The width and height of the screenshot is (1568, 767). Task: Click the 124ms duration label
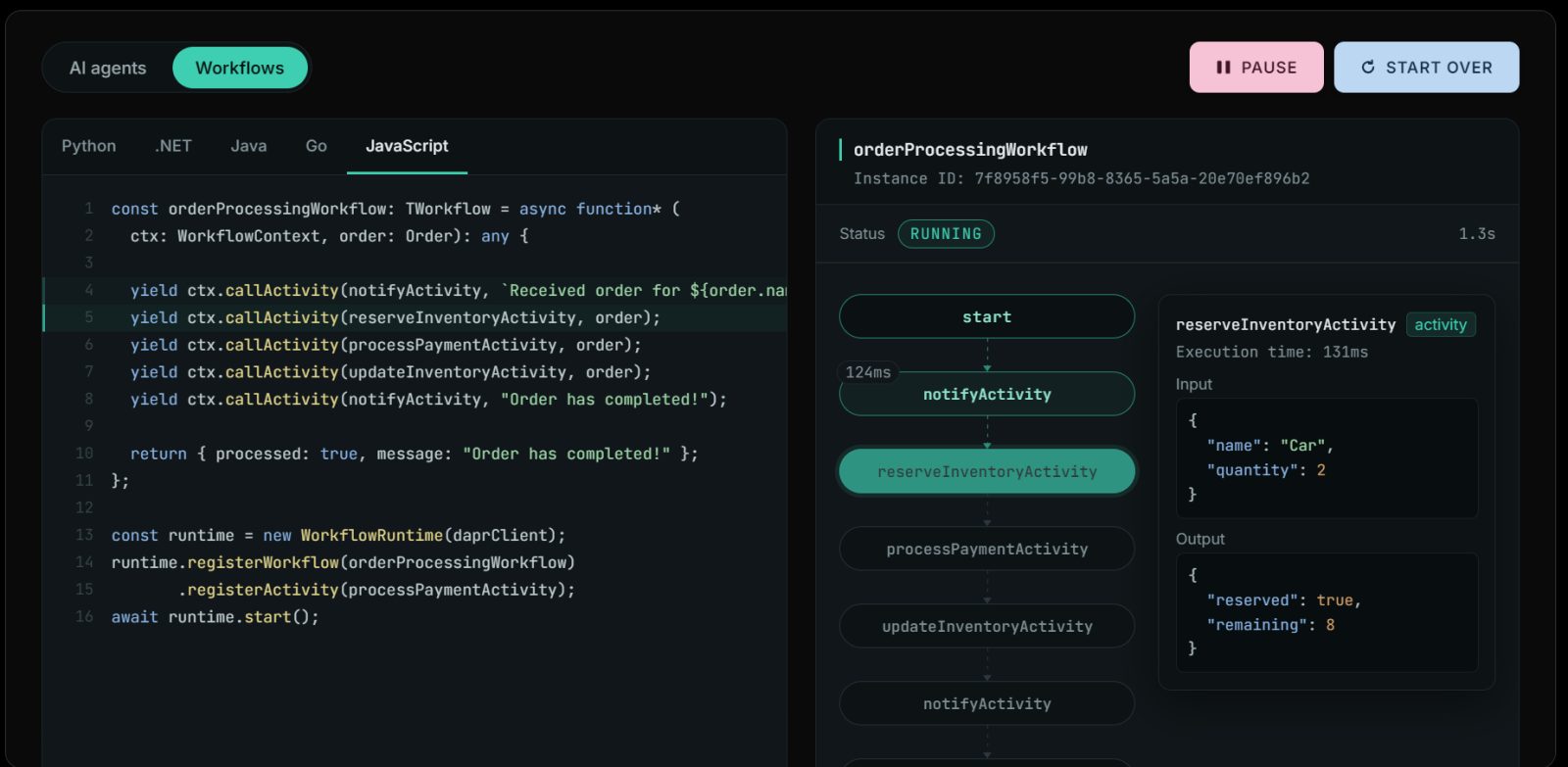coord(868,372)
